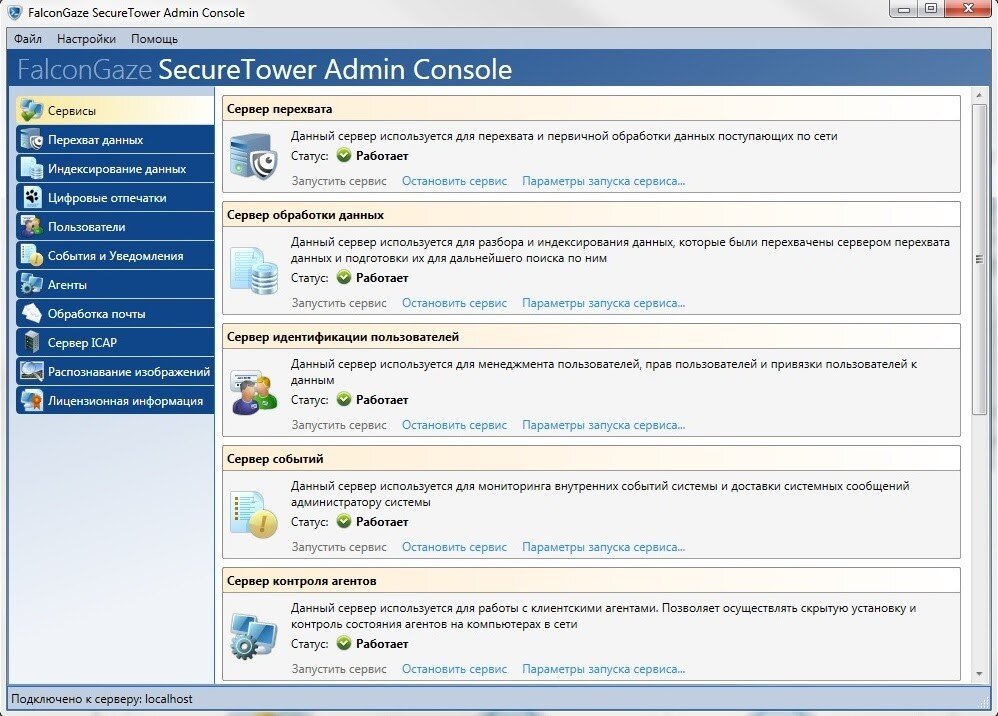
Task: Open startup parameters for Сервер идентификации пользователей
Action: click(603, 425)
